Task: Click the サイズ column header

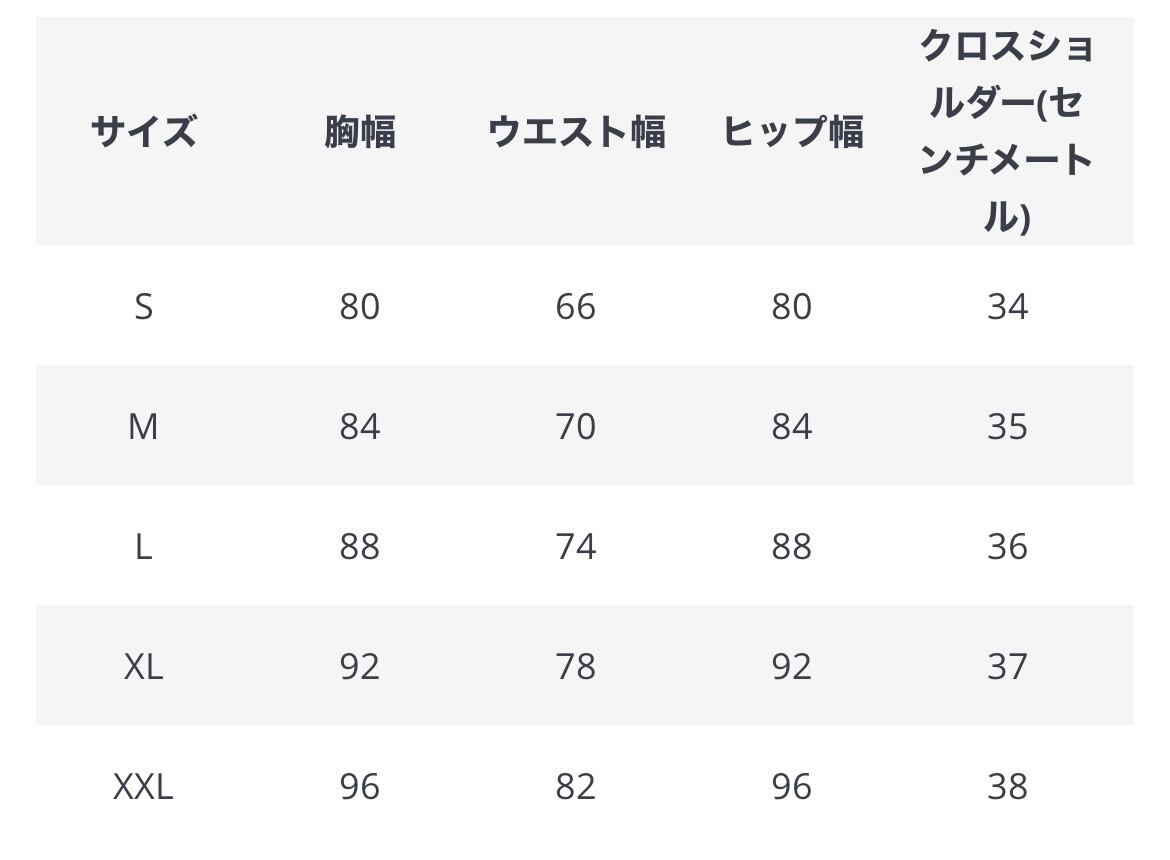Action: (143, 131)
